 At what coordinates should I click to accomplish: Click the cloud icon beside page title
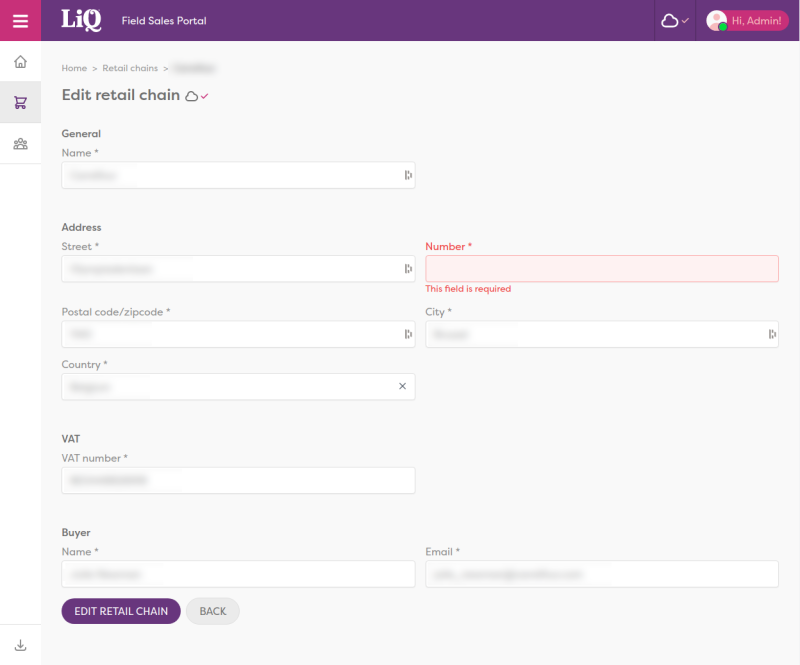pyautogui.click(x=192, y=96)
